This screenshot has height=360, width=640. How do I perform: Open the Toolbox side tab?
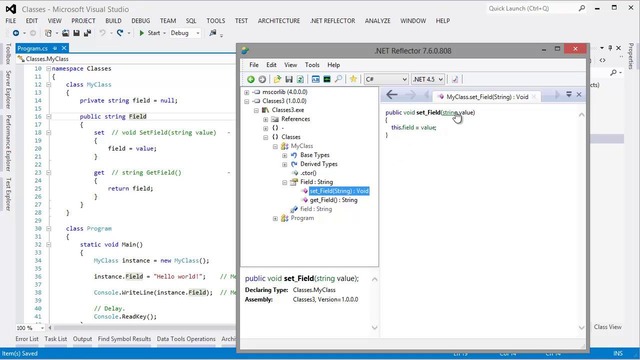pyautogui.click(x=8, y=53)
